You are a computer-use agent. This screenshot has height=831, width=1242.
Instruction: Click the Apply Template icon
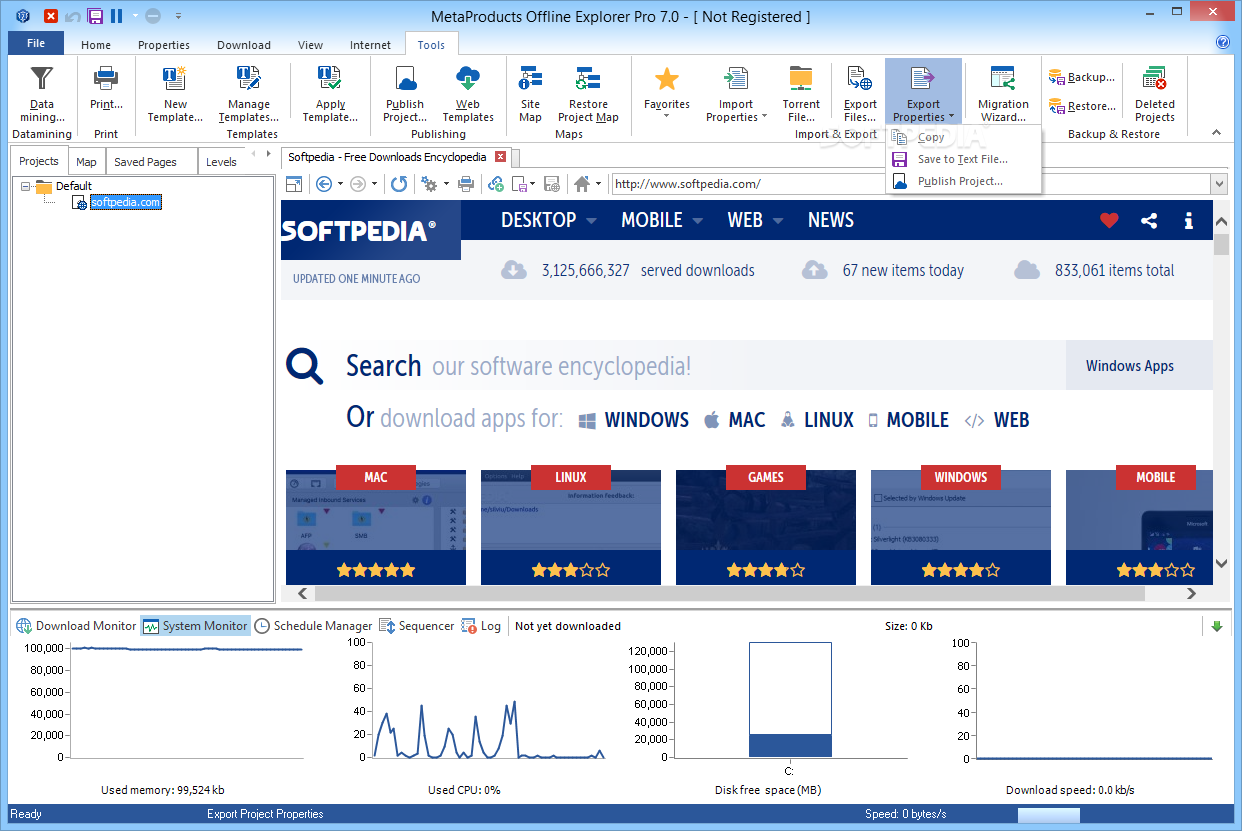330,80
